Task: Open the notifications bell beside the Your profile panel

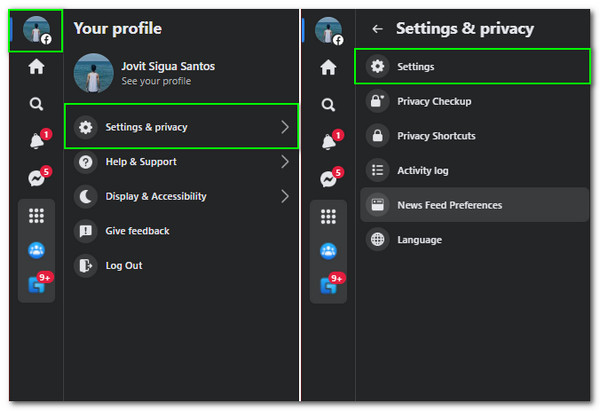Action: (x=36, y=141)
